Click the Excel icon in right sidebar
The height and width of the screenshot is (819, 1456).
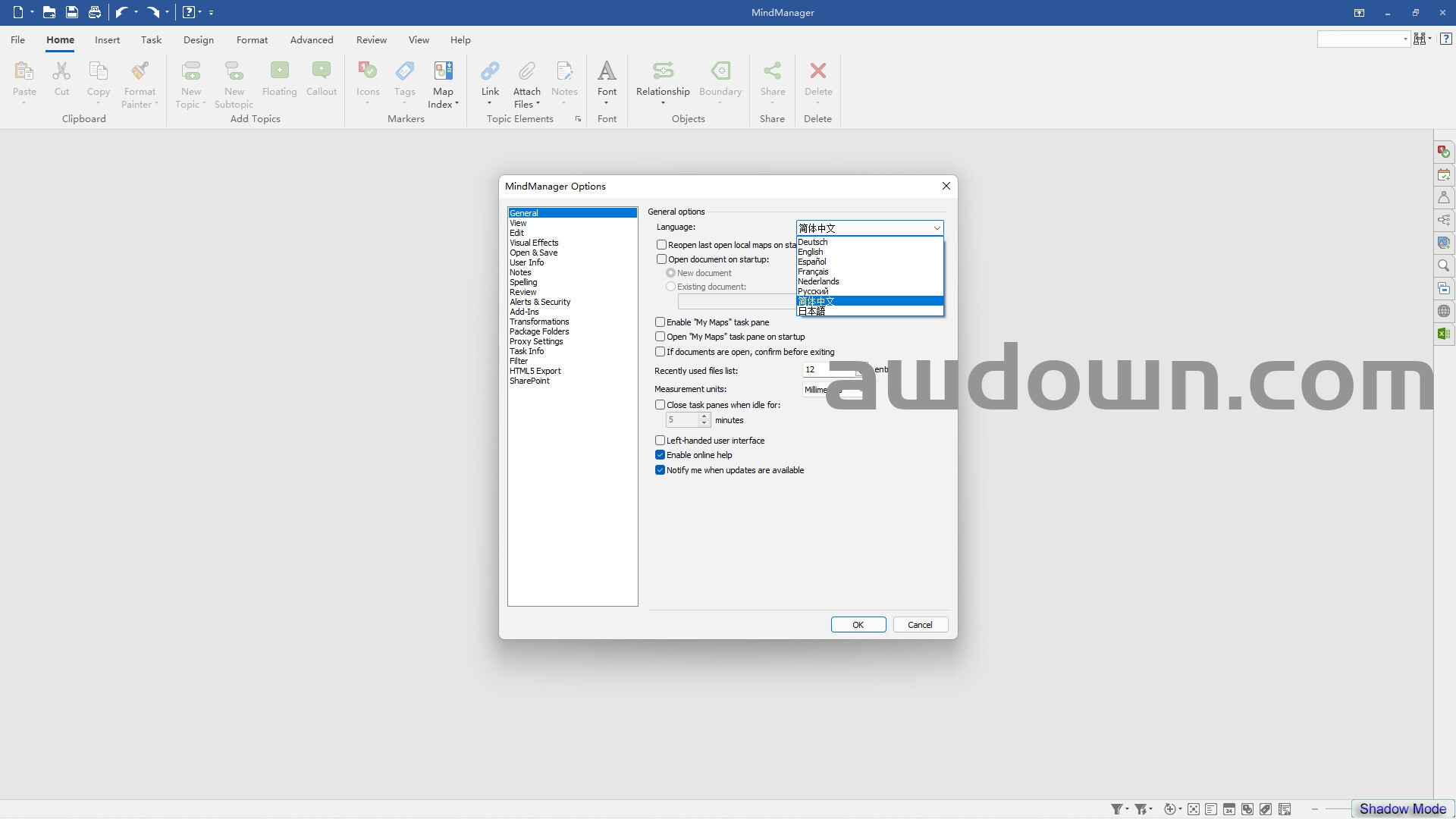(1444, 334)
